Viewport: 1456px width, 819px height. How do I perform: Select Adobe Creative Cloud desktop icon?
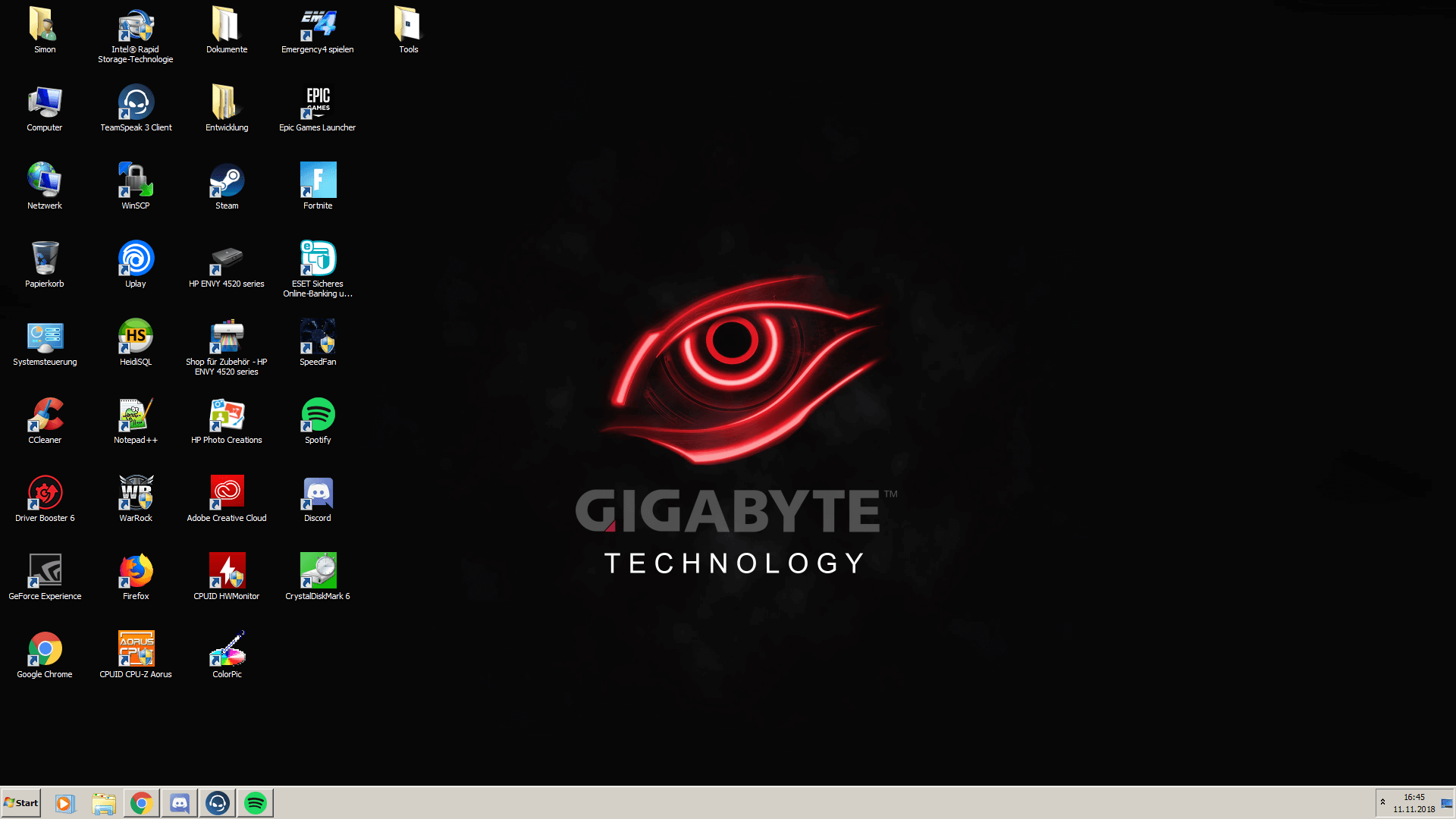227,493
